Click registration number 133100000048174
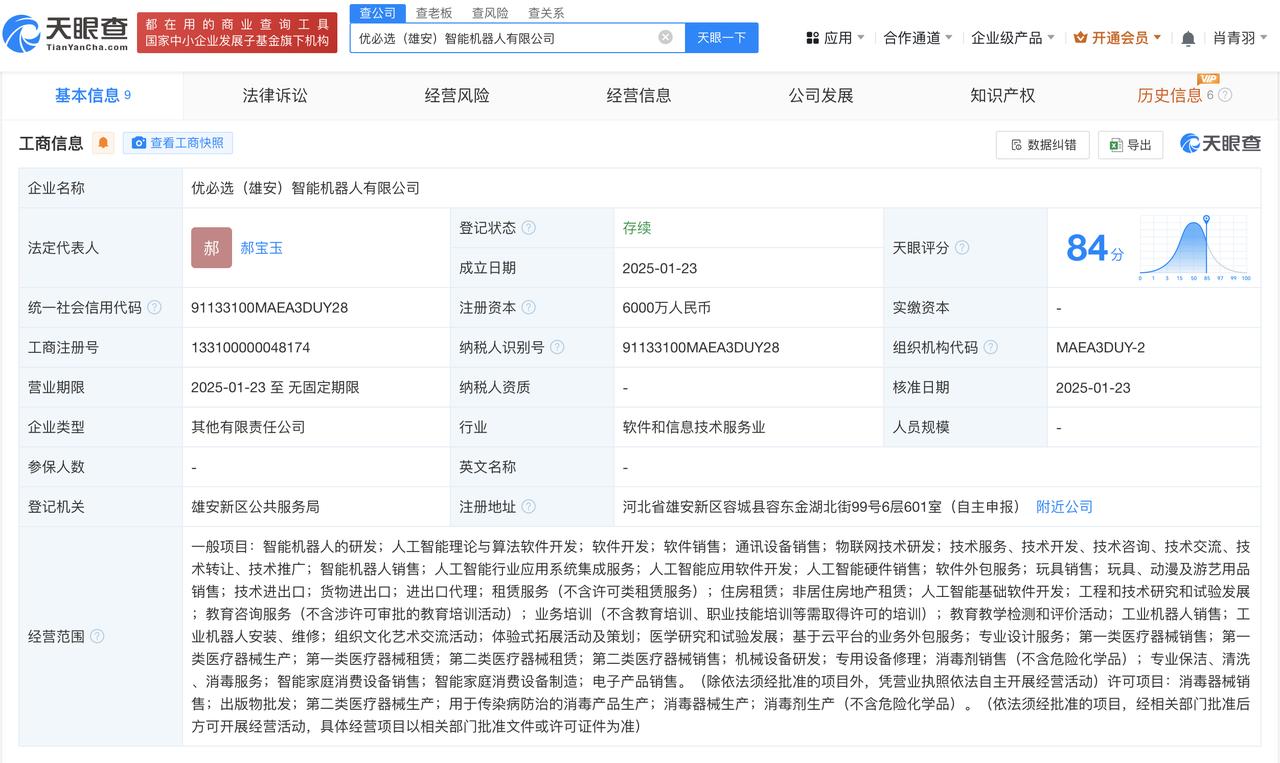This screenshot has height=763, width=1280. tap(250, 347)
